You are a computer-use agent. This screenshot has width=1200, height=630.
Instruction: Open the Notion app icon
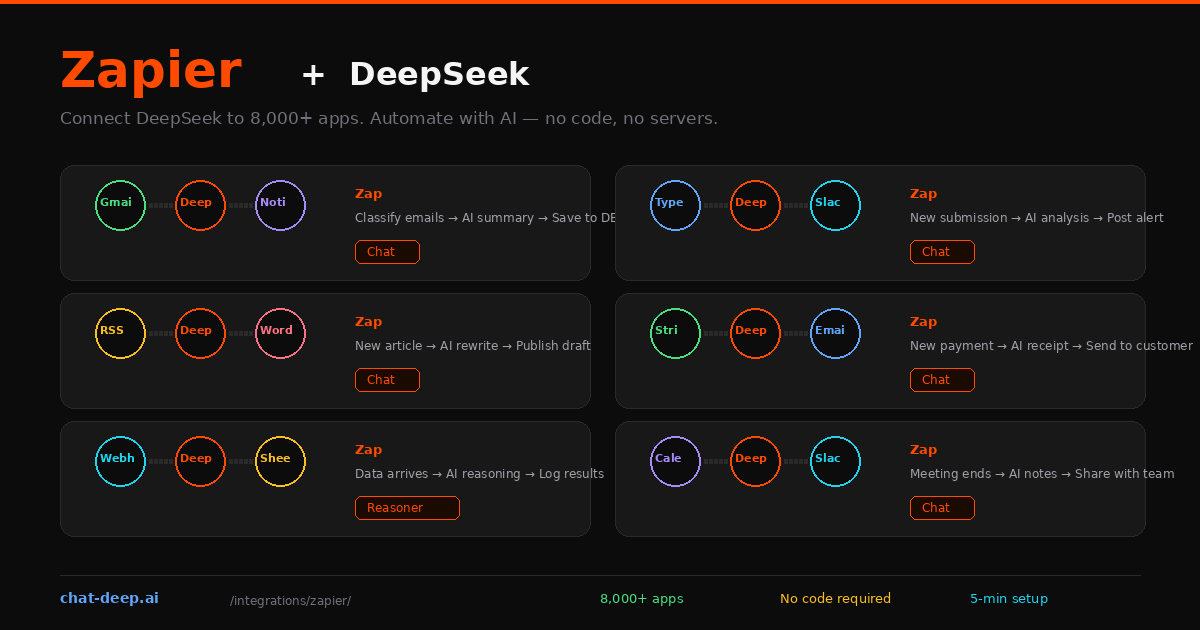coord(280,205)
